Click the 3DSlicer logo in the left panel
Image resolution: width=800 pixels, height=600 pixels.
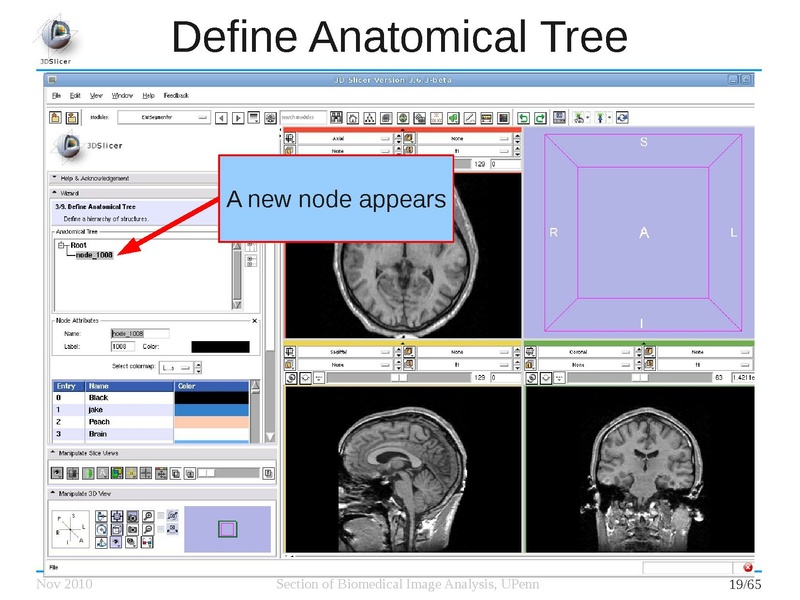point(69,147)
